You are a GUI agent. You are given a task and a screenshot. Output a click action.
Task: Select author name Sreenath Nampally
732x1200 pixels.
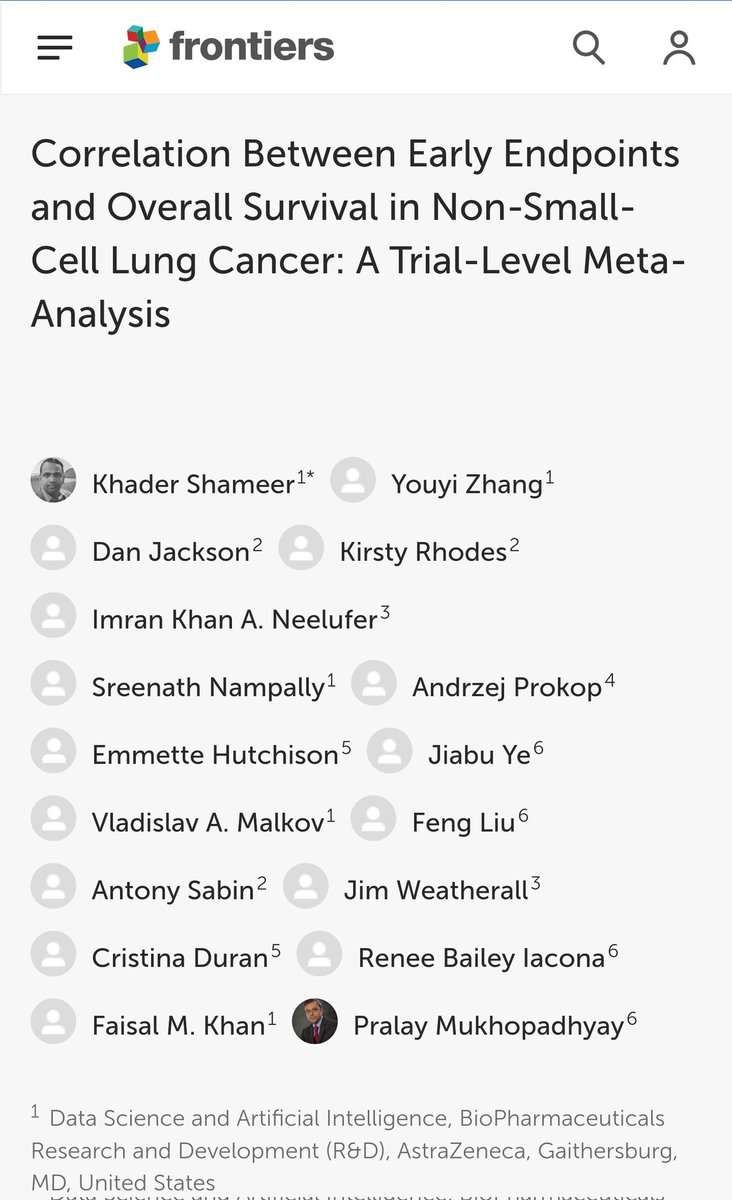[208, 687]
